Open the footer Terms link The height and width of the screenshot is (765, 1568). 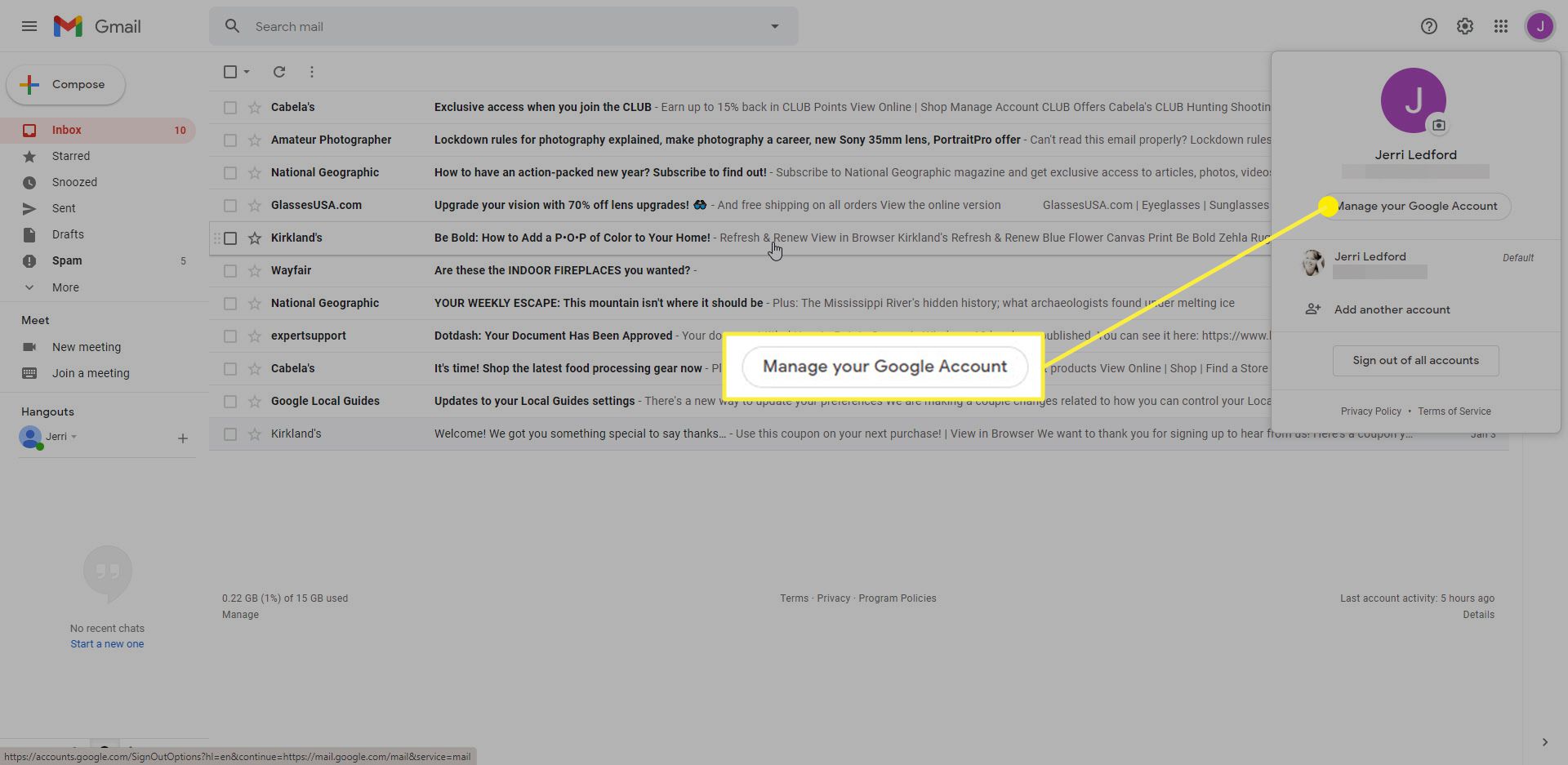point(794,598)
